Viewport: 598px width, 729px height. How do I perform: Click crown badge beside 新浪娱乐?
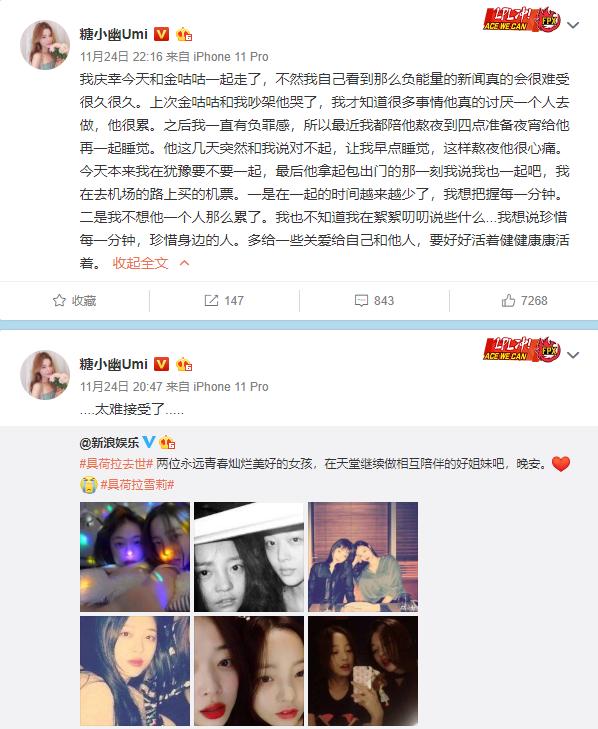coord(167,442)
